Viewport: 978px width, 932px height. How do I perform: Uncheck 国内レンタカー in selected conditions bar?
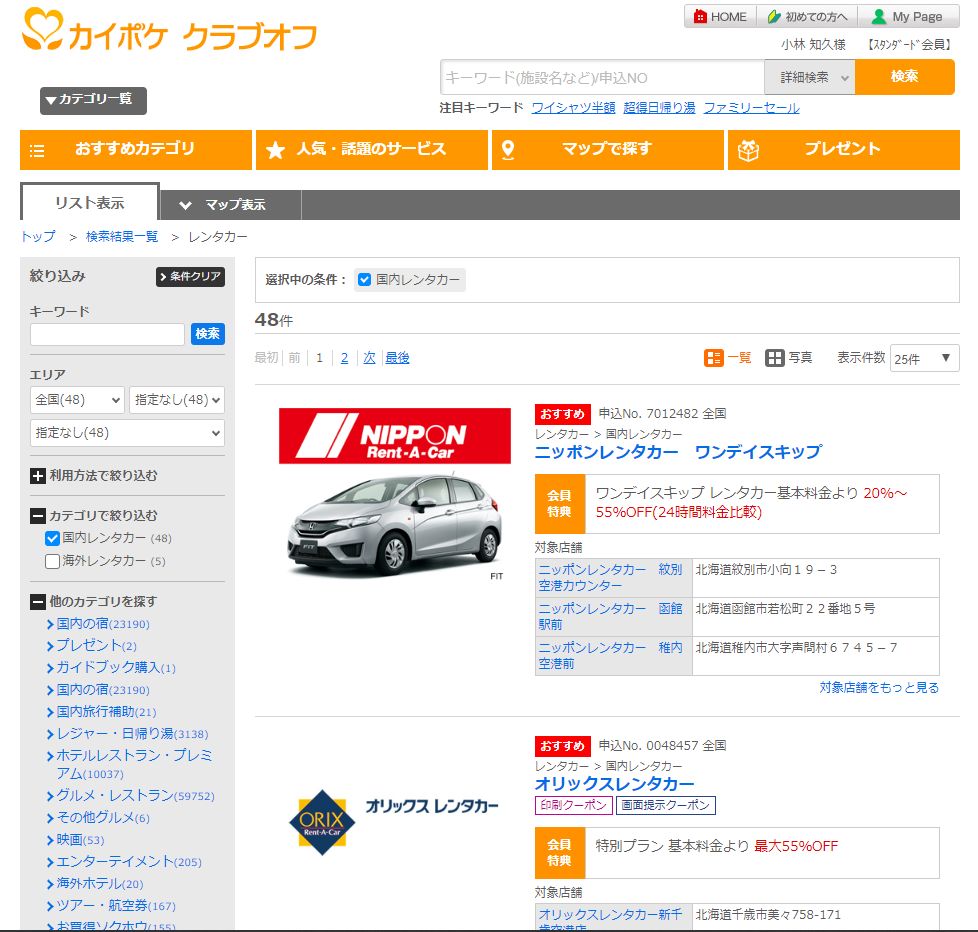tap(365, 280)
